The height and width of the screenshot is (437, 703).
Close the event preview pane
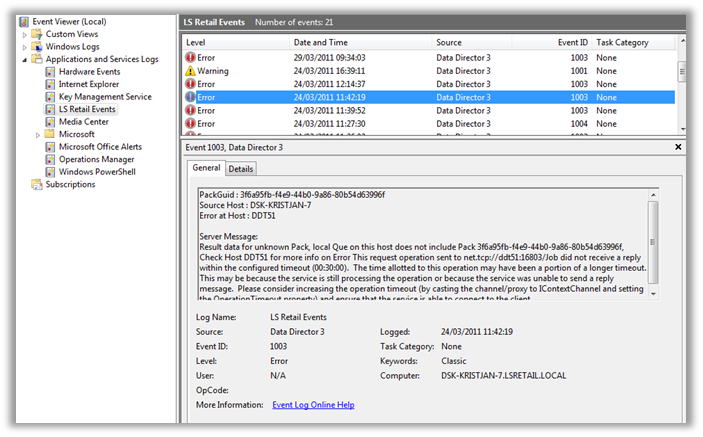[679, 147]
